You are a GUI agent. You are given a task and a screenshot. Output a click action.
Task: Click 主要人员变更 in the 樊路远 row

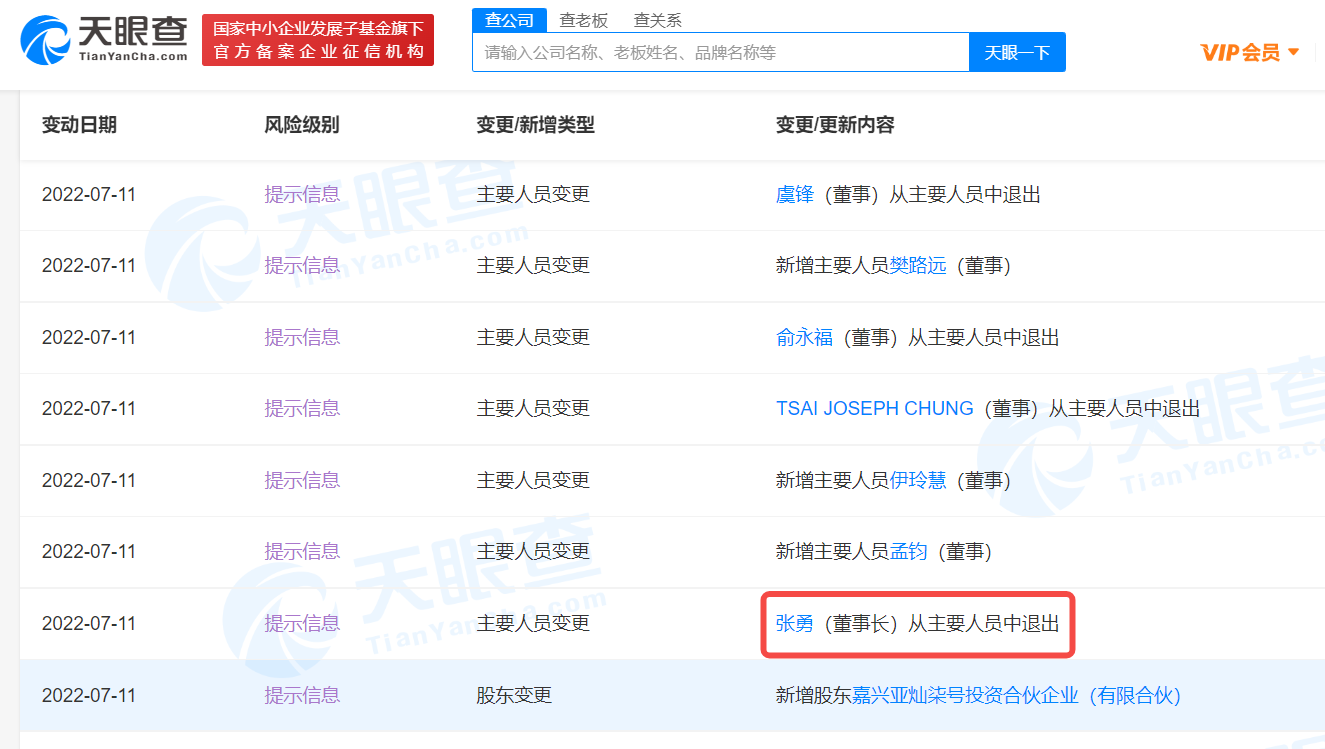[x=533, y=266]
